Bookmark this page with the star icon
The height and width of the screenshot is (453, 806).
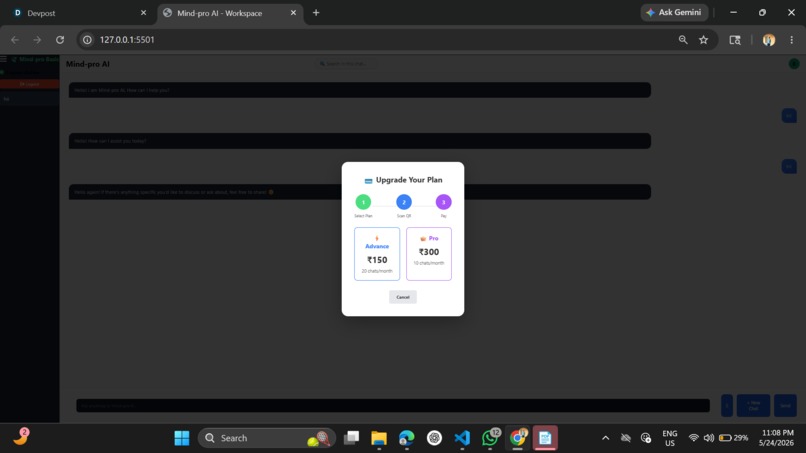click(x=703, y=40)
